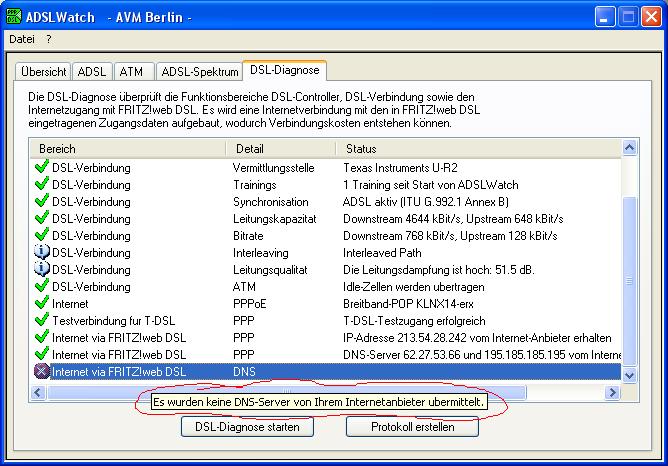The height and width of the screenshot is (466, 668).
Task: Open the ATM tab
Action: click(132, 72)
